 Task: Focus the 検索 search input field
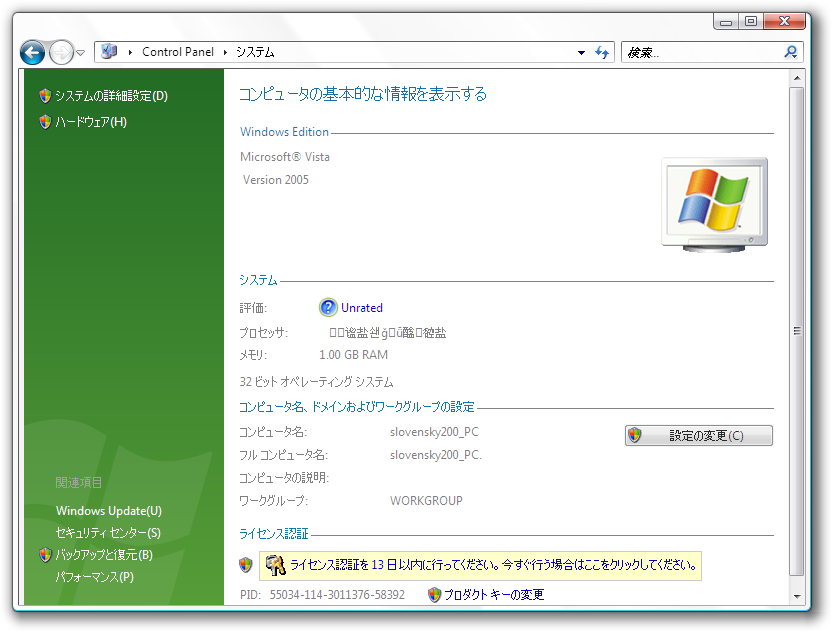click(x=700, y=52)
